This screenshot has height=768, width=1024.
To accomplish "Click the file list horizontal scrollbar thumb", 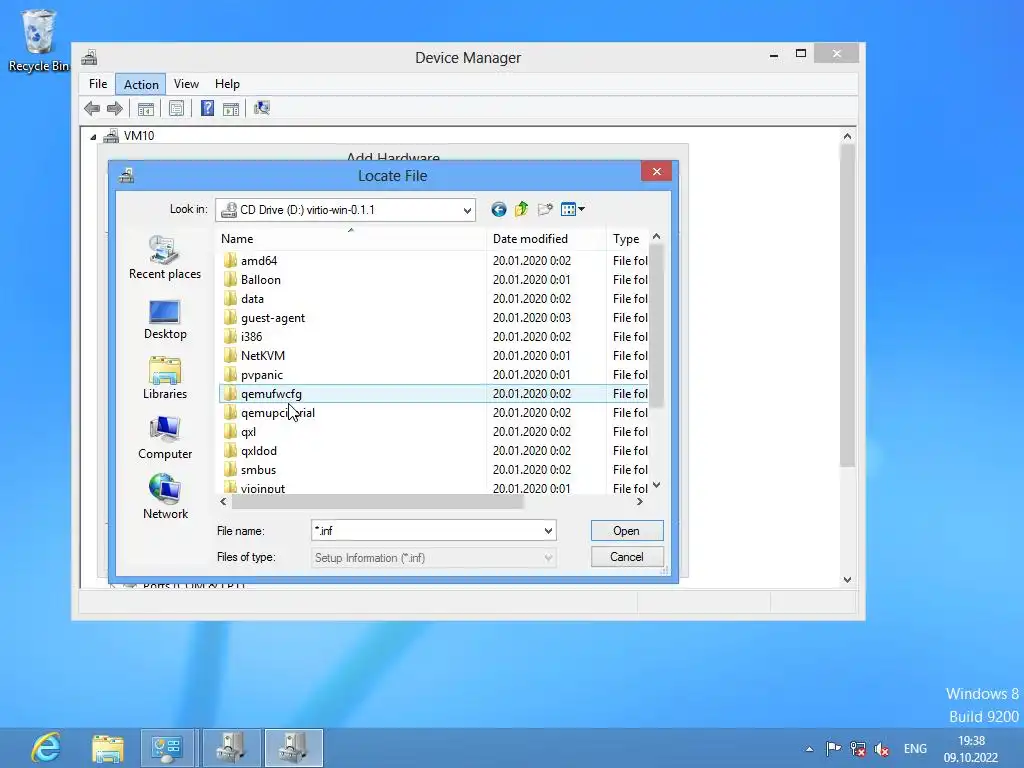I will (x=377, y=502).
